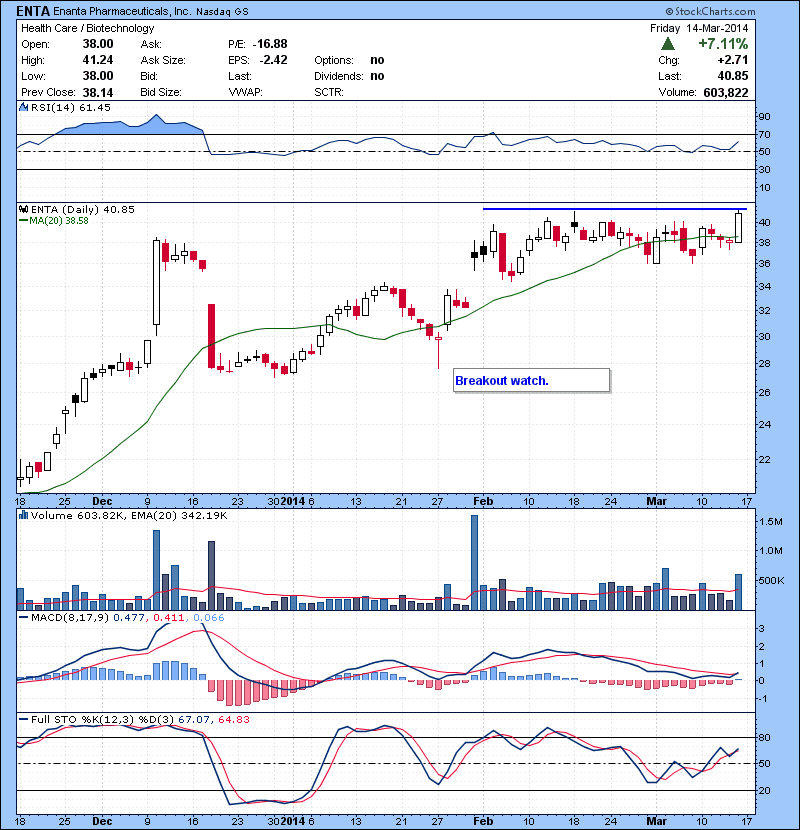This screenshot has height=830, width=800.
Task: Click the Enanta Pharmaceuticals, Inc. name
Action: tap(122, 11)
